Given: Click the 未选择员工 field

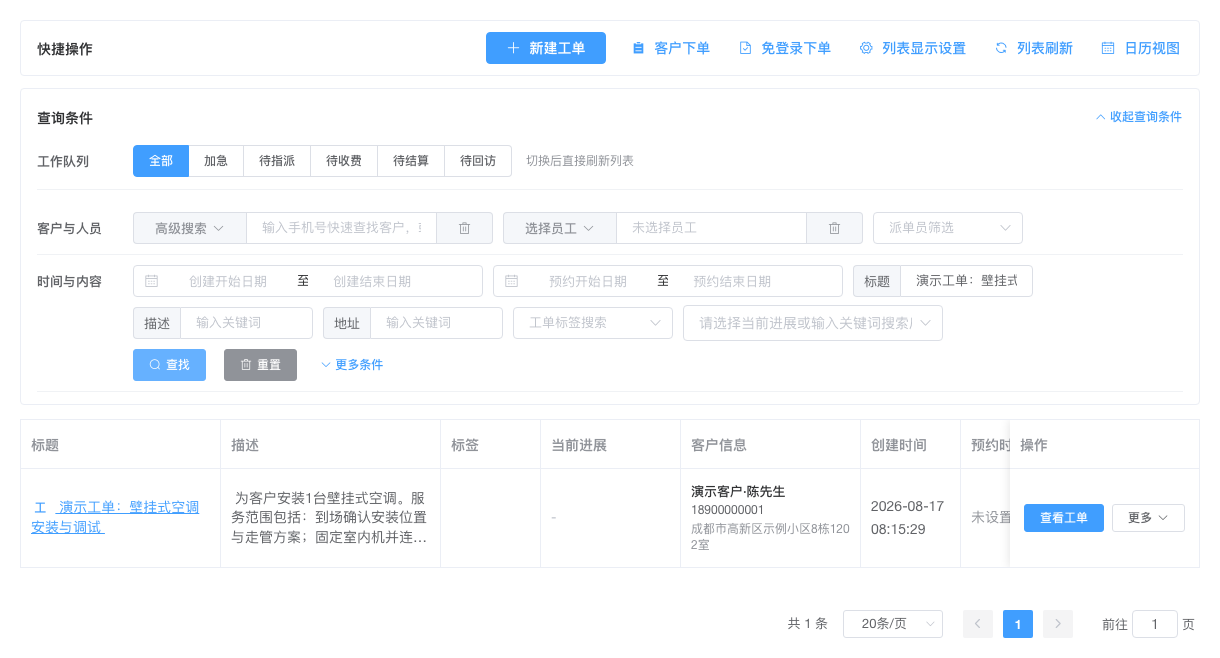Looking at the screenshot, I should 712,228.
